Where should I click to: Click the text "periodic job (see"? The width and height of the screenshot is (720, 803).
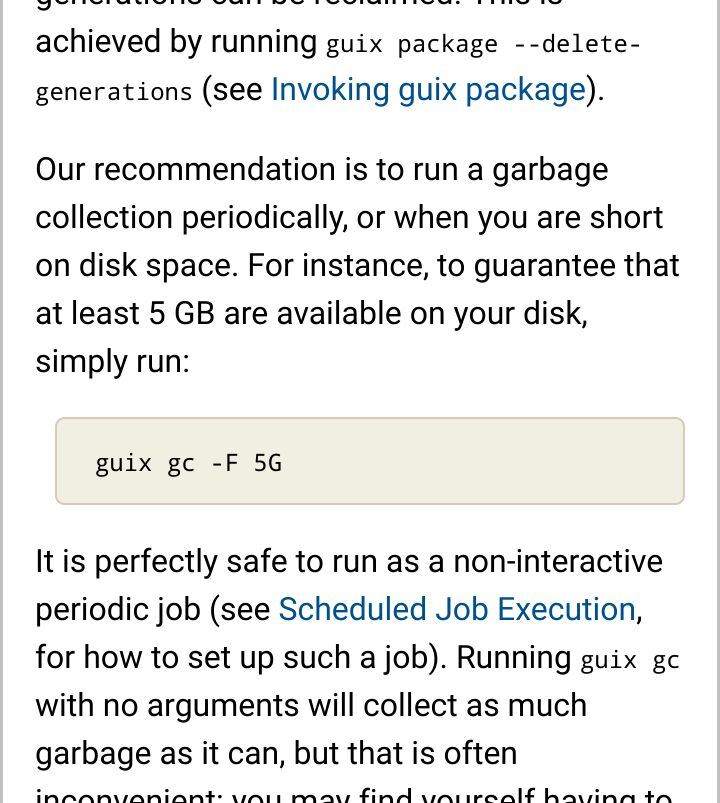pyautogui.click(x=153, y=609)
